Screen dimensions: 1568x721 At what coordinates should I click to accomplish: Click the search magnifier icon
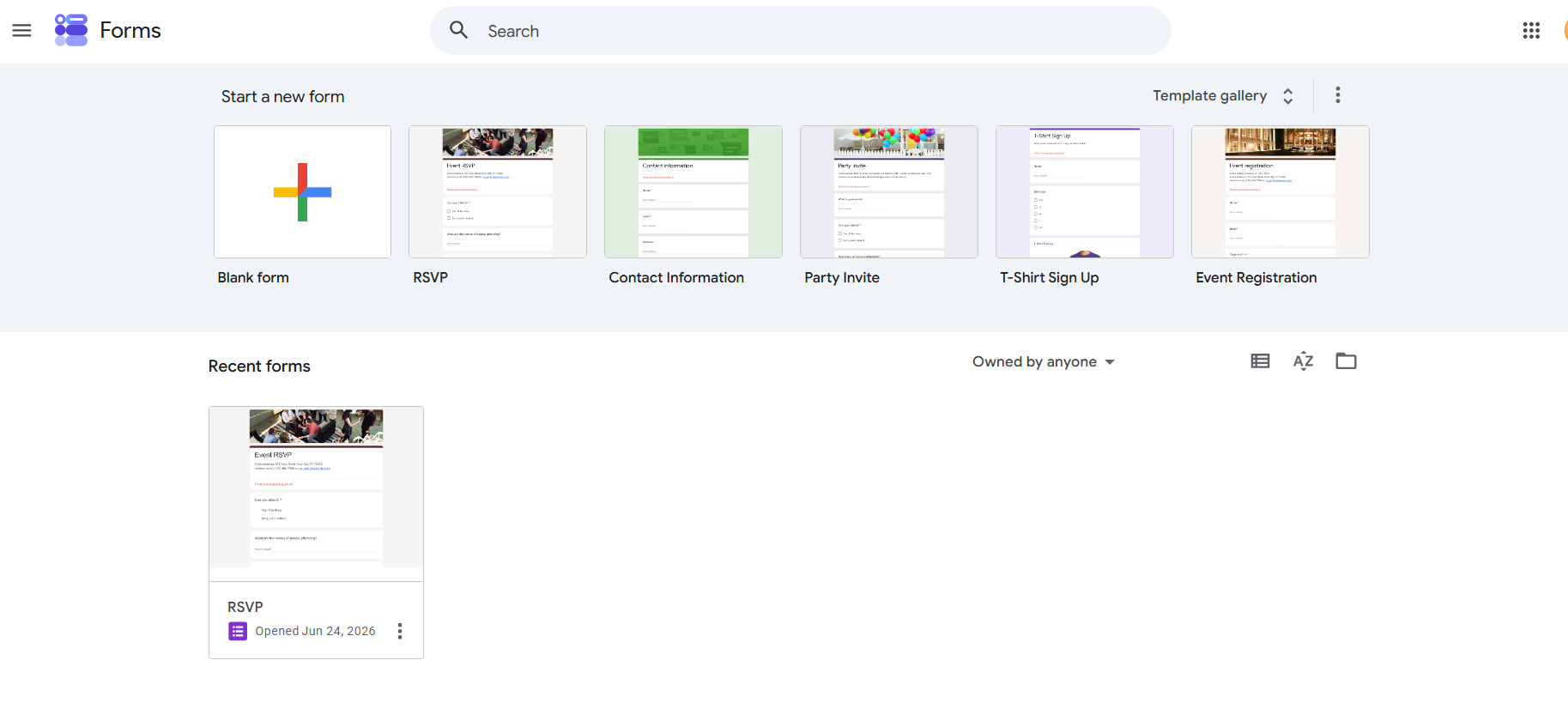[459, 31]
